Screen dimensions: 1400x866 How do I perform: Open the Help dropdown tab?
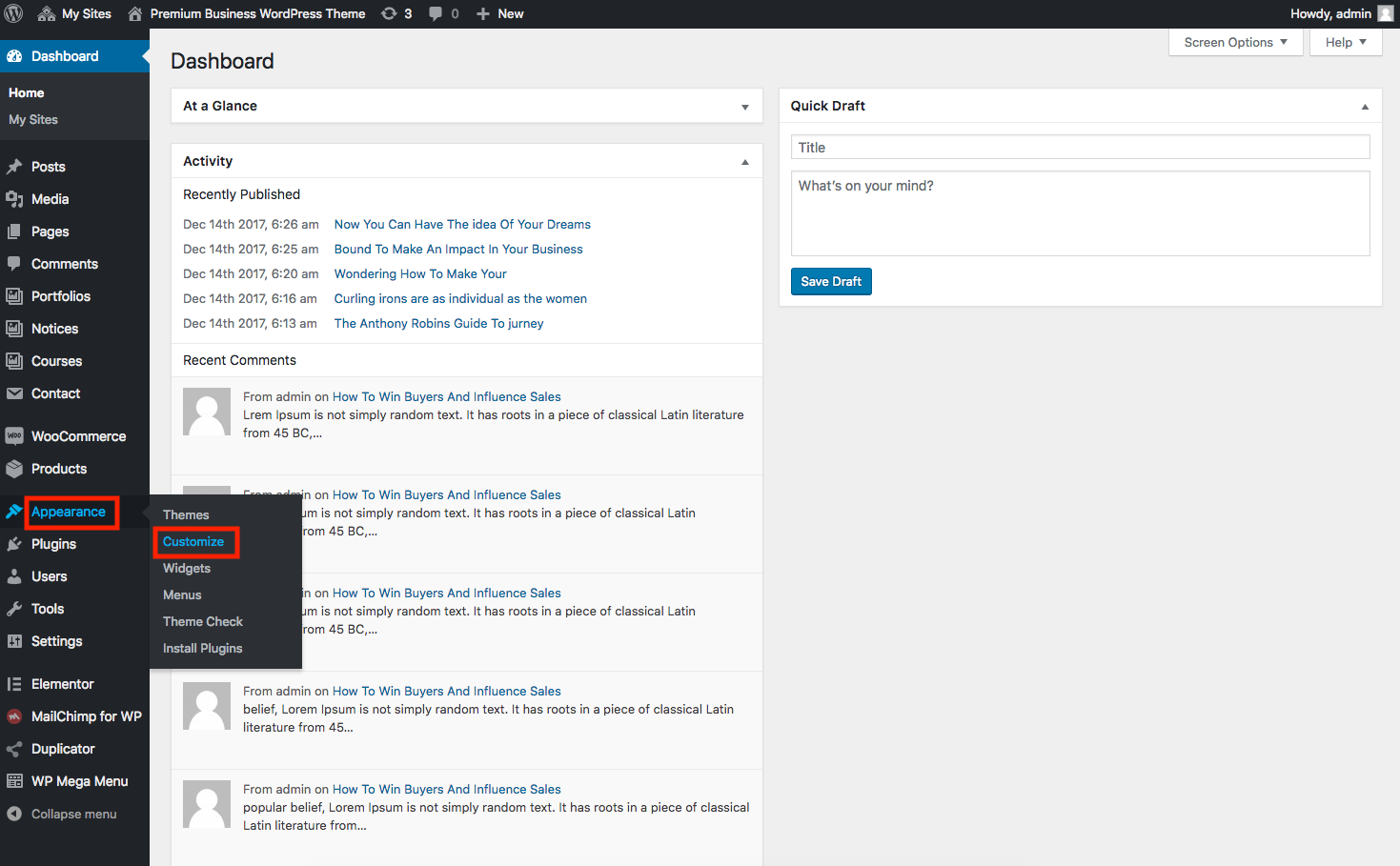1346,42
